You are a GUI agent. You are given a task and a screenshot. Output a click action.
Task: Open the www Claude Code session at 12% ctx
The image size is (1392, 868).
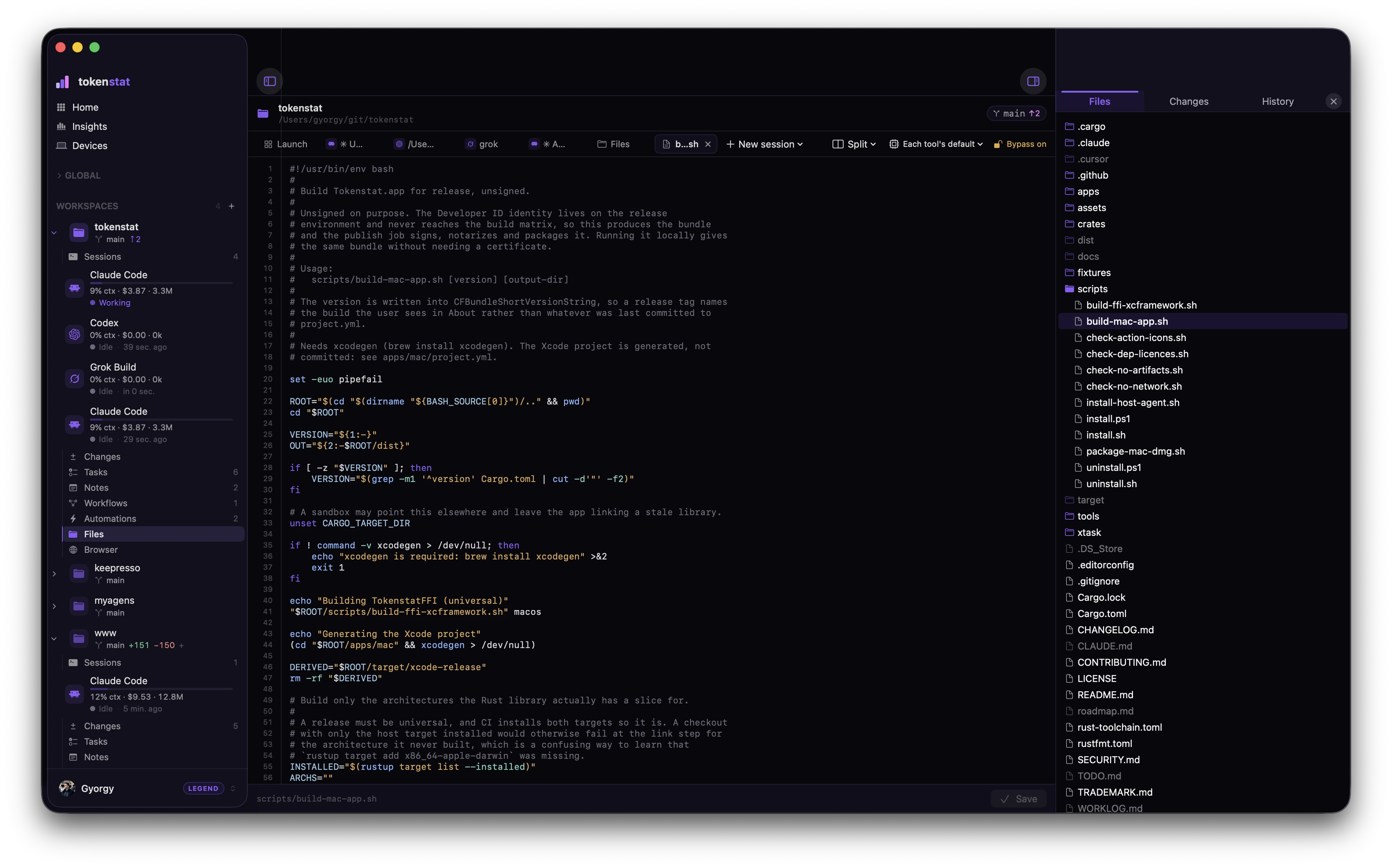click(x=153, y=694)
